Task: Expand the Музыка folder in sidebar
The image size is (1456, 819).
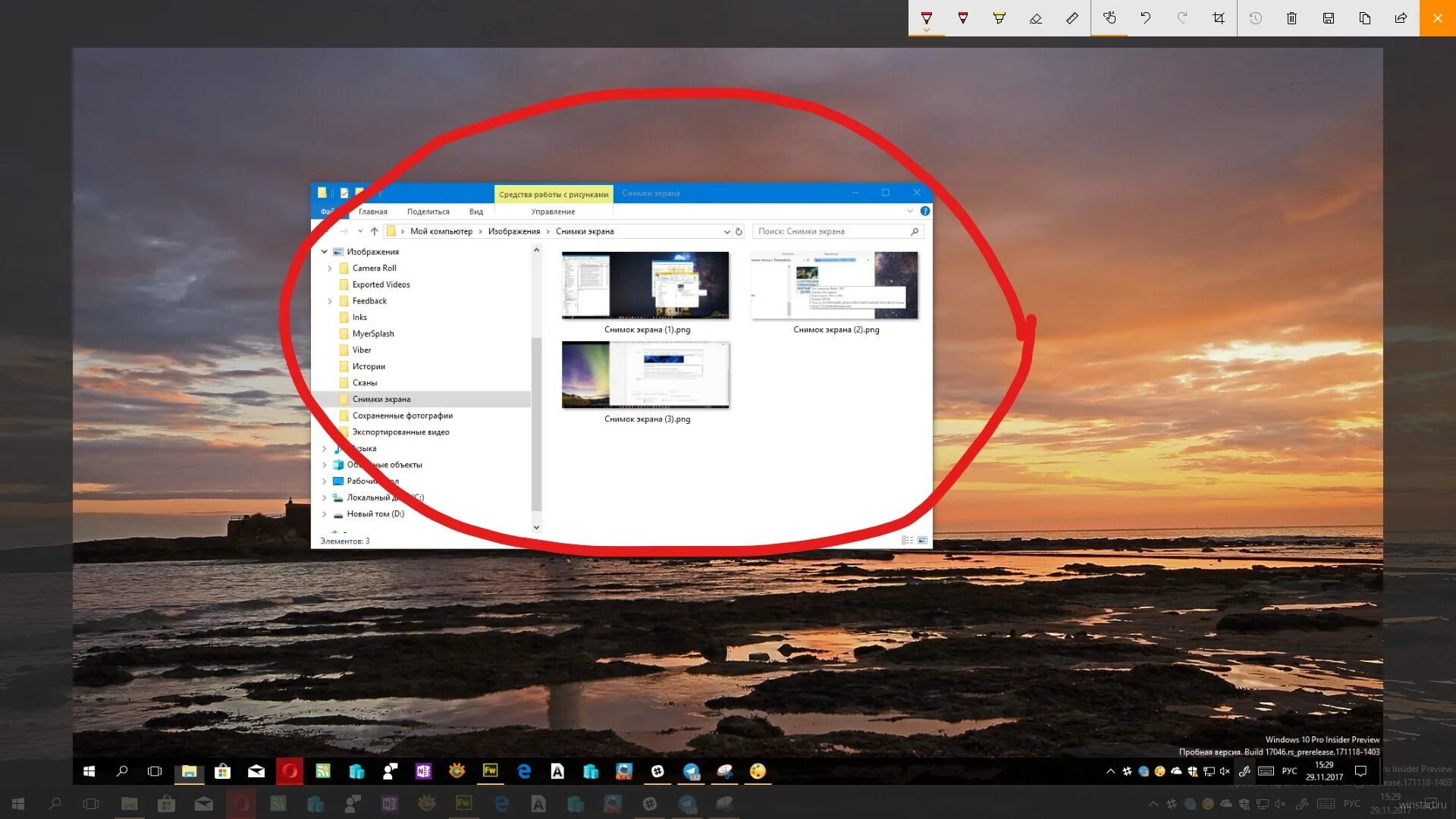Action: tap(325, 448)
